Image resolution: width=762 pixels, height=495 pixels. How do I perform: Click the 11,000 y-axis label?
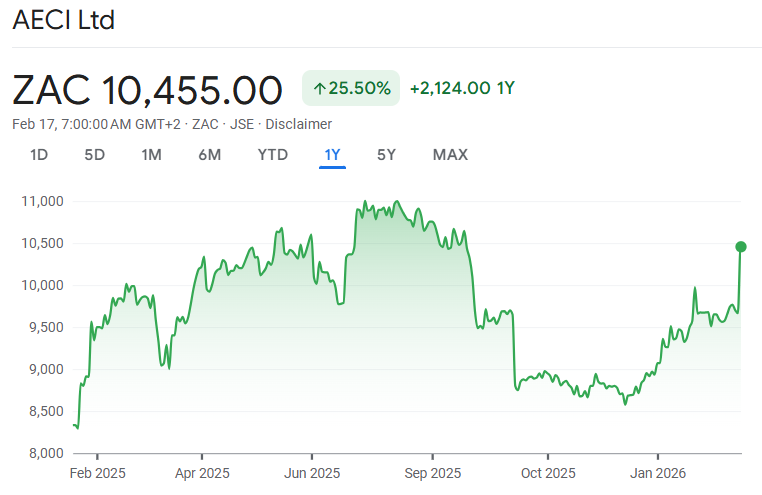click(42, 201)
